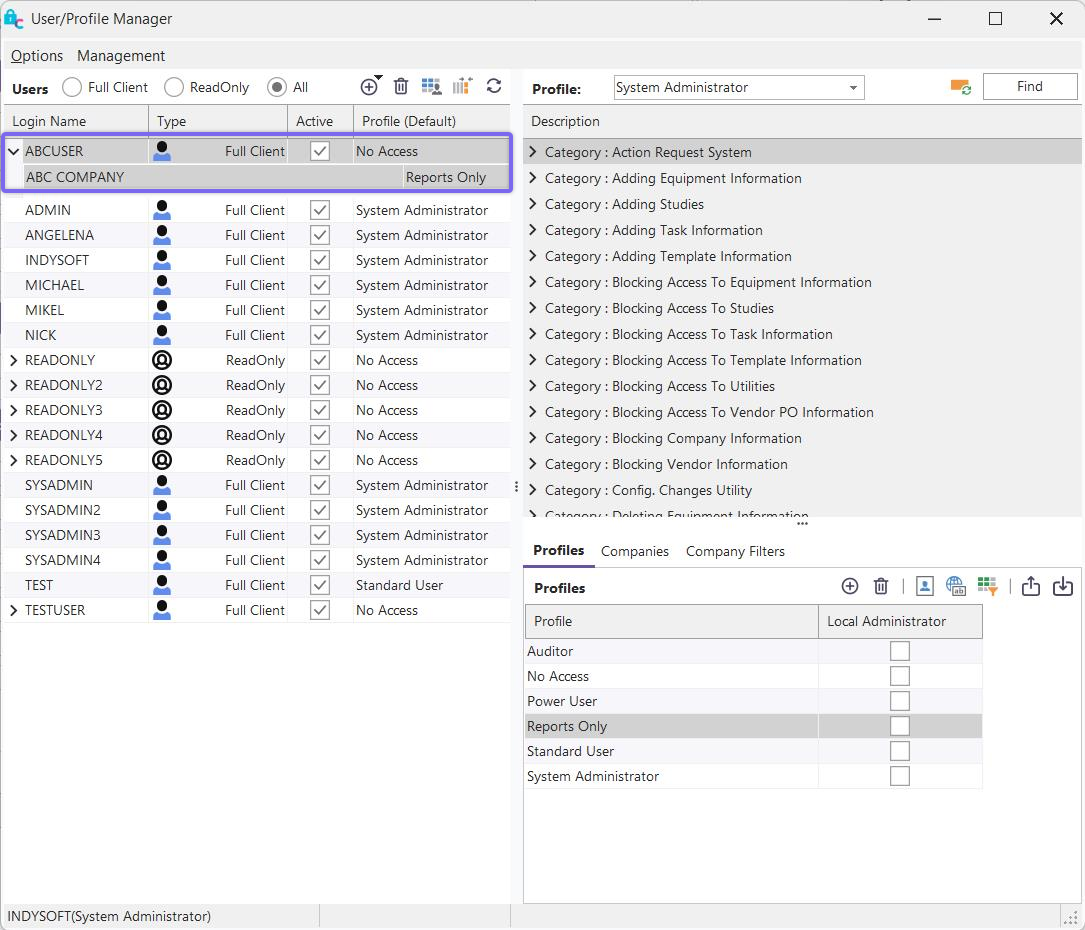Uncheck the Active checkbox for ADMIN
The height and width of the screenshot is (930, 1085).
pos(320,210)
